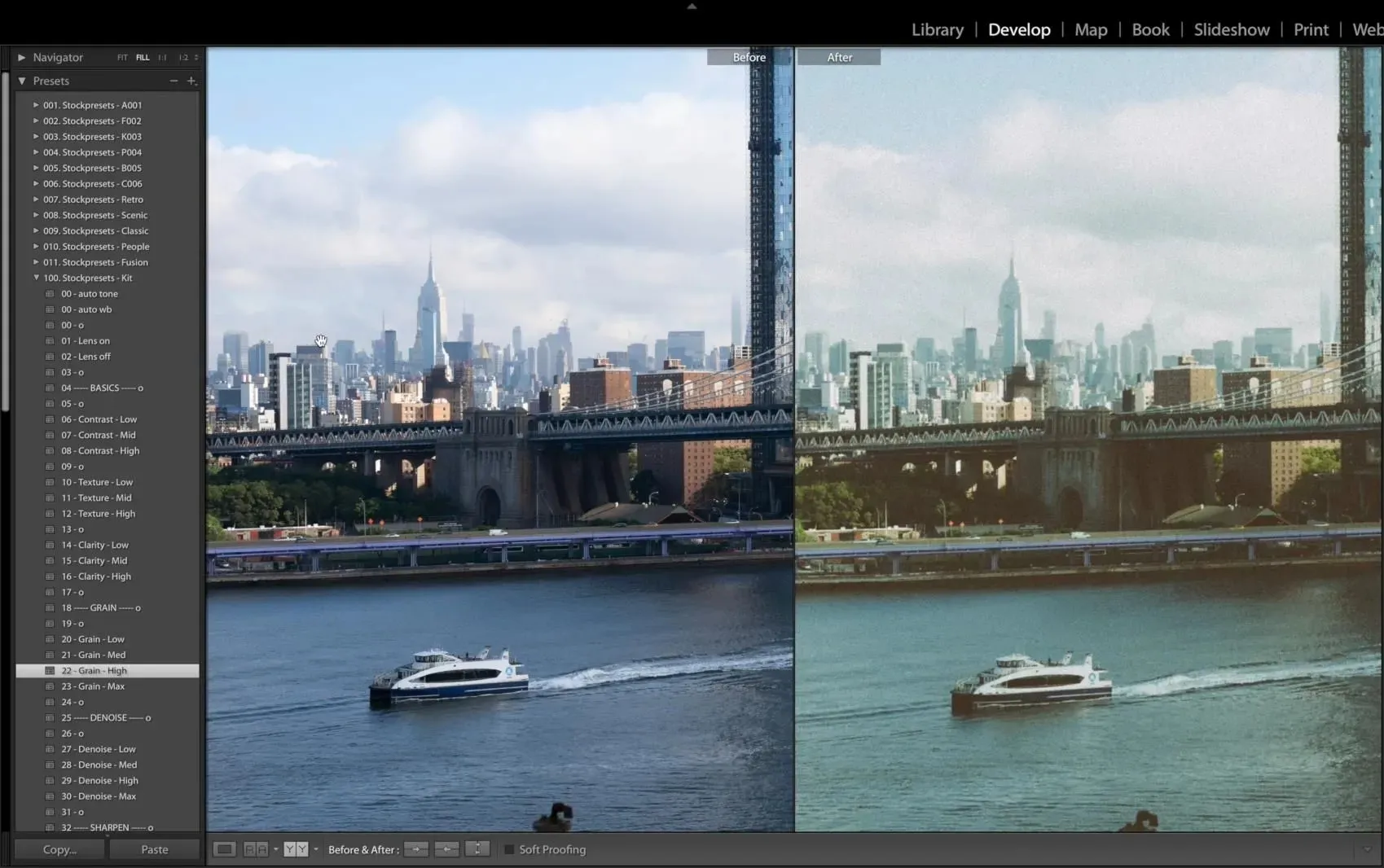Collapse the Presets panel
This screenshot has width=1384, height=868.
pyautogui.click(x=22, y=81)
